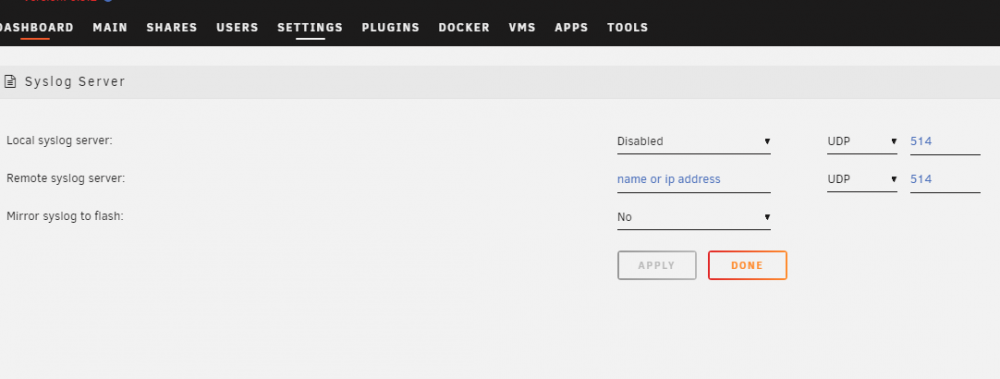Open the Plugins tab
The height and width of the screenshot is (379, 1000).
pyautogui.click(x=390, y=27)
